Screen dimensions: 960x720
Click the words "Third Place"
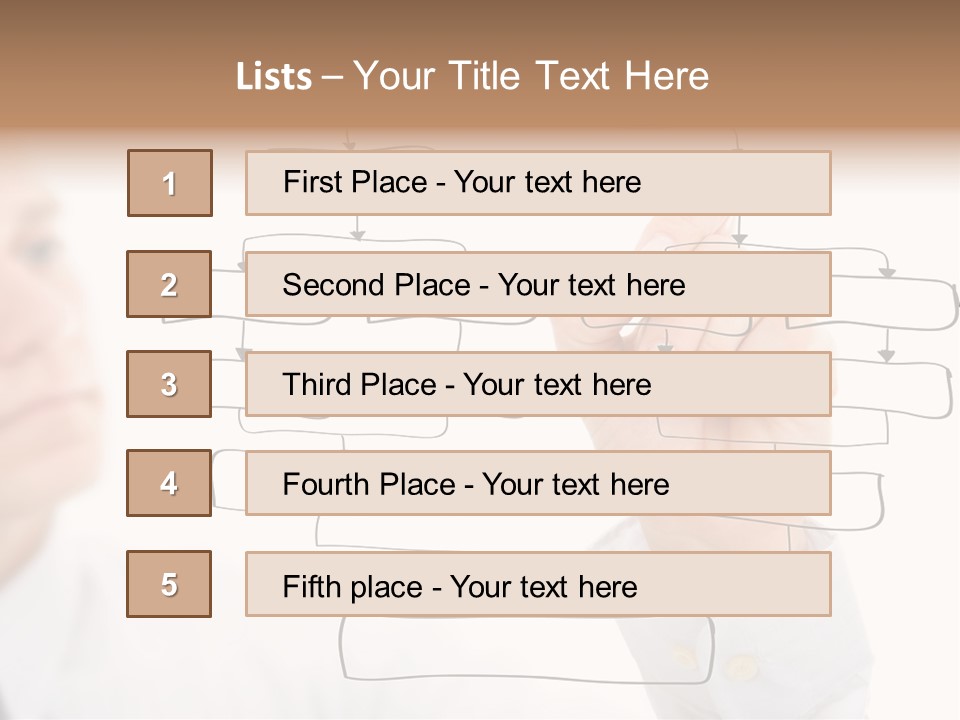pyautogui.click(x=359, y=384)
